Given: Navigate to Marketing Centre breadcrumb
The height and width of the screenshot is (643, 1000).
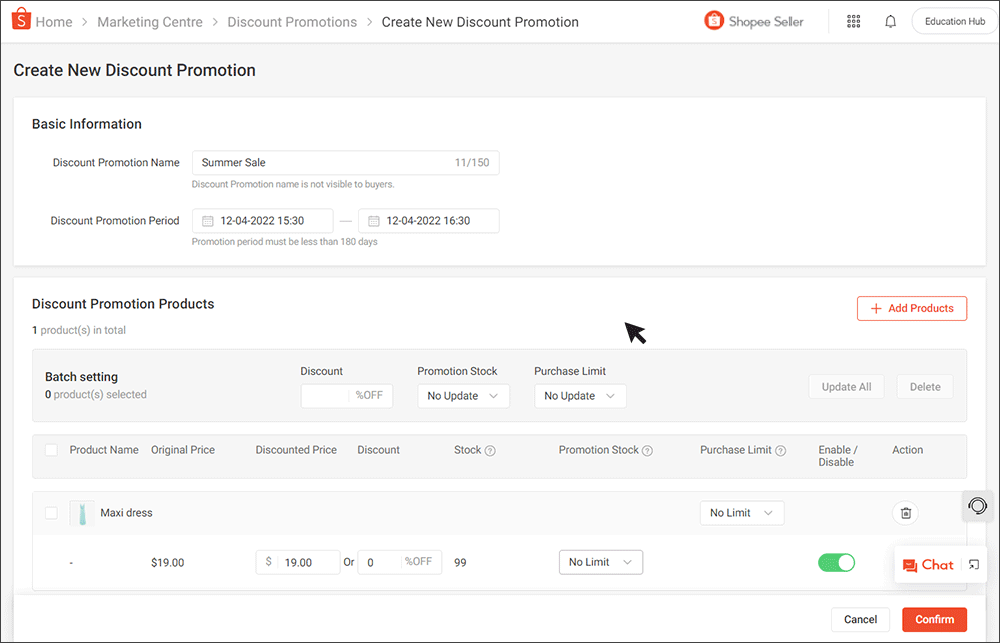Looking at the screenshot, I should coord(150,21).
